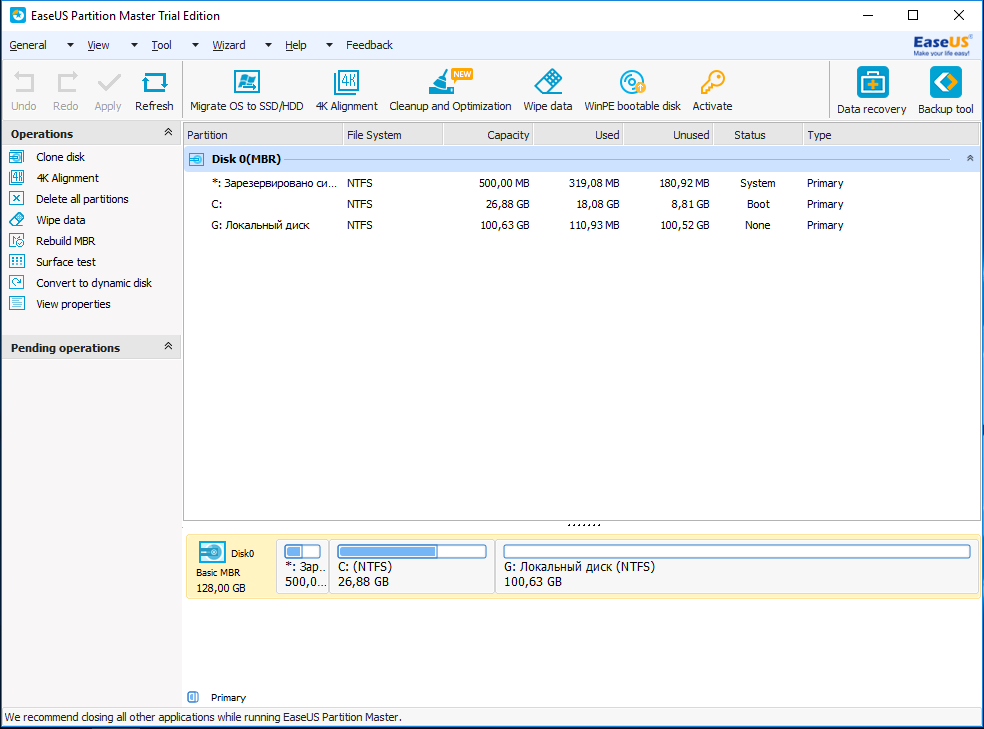This screenshot has width=984, height=729.
Task: Collapse the Operations panel
Action: pyautogui.click(x=168, y=132)
